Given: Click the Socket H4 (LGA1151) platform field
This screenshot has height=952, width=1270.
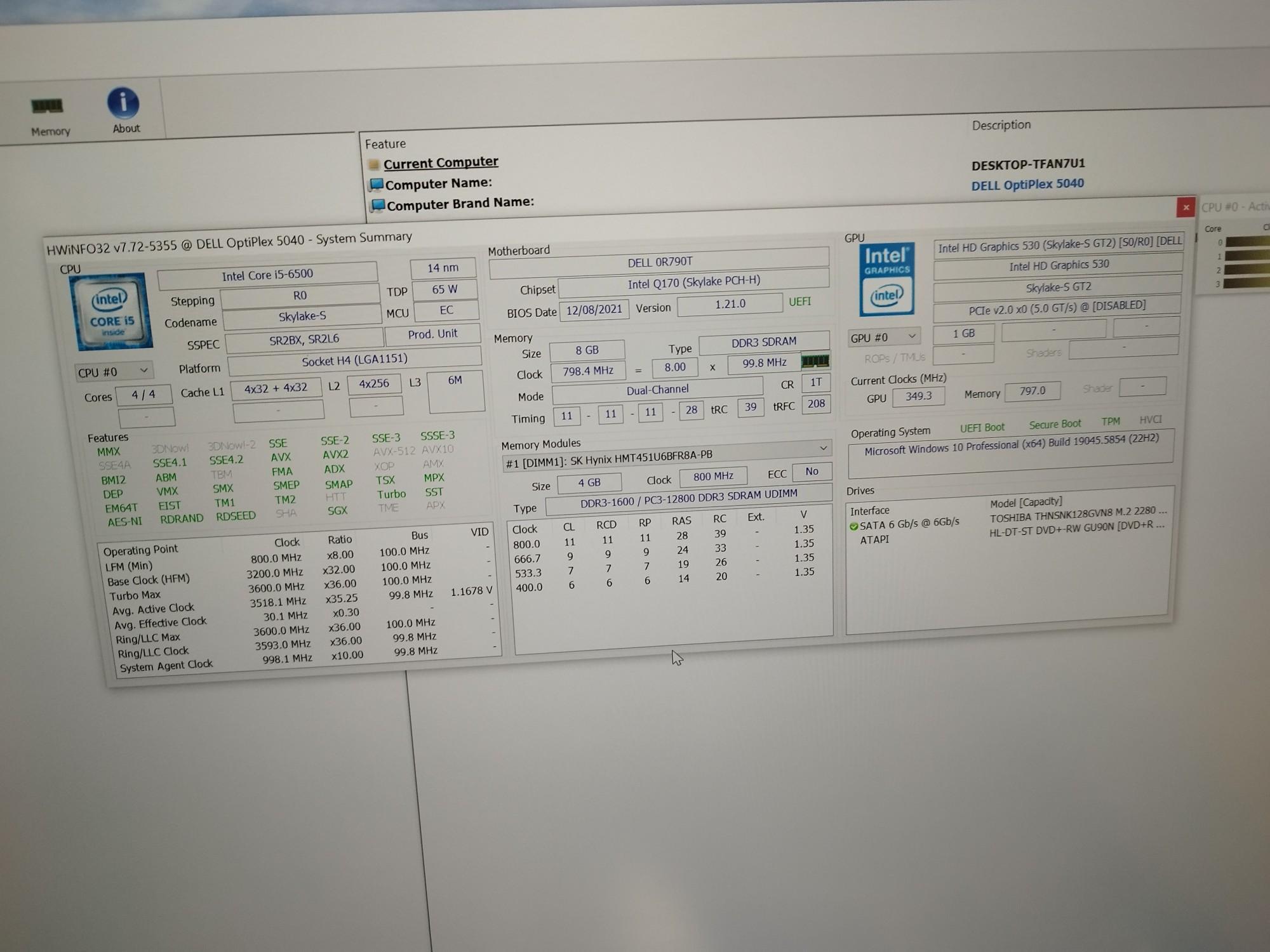Looking at the screenshot, I should pyautogui.click(x=354, y=360).
